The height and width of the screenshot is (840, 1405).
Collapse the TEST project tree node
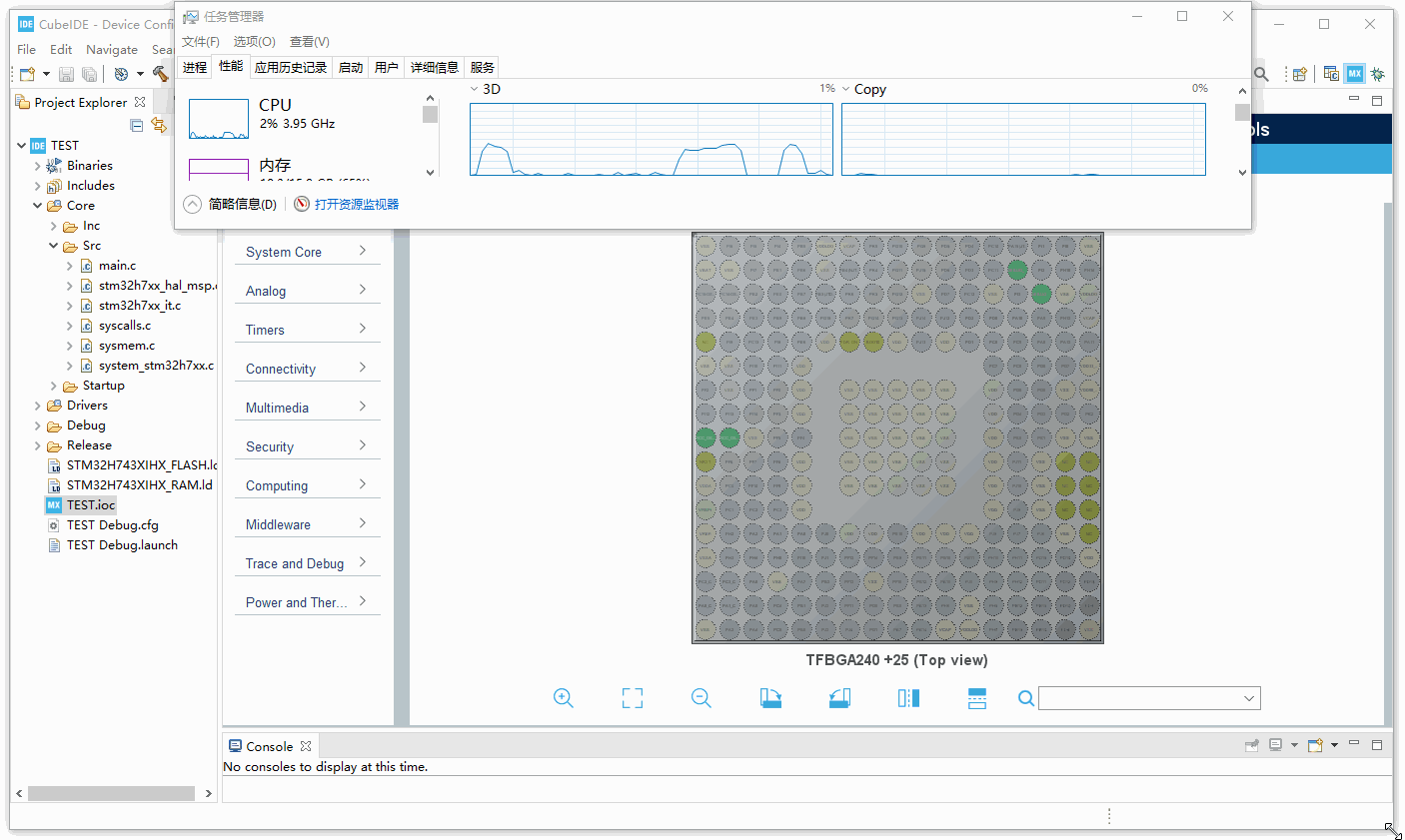pyautogui.click(x=22, y=145)
